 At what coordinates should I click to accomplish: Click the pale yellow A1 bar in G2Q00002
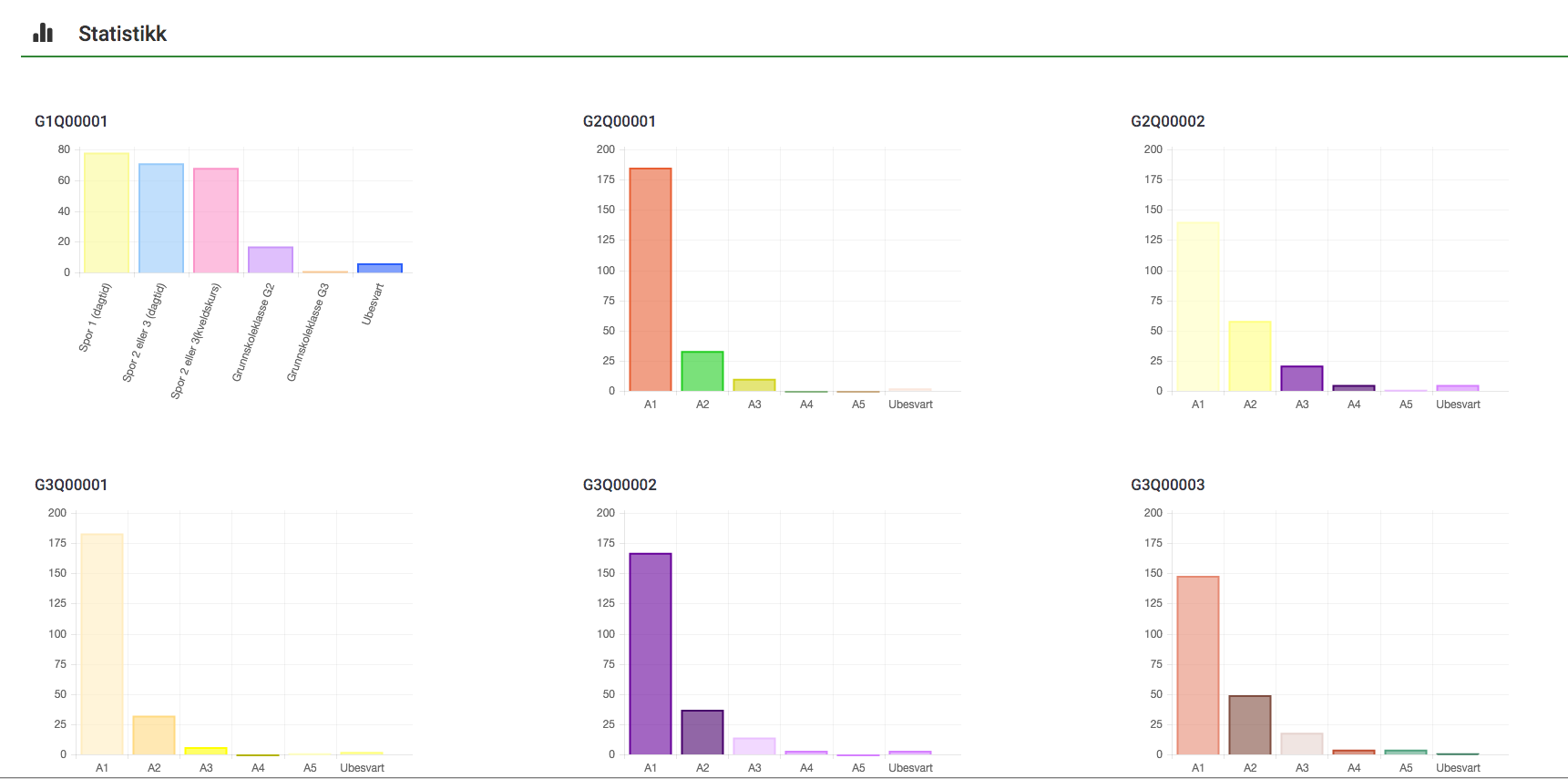tap(1198, 307)
